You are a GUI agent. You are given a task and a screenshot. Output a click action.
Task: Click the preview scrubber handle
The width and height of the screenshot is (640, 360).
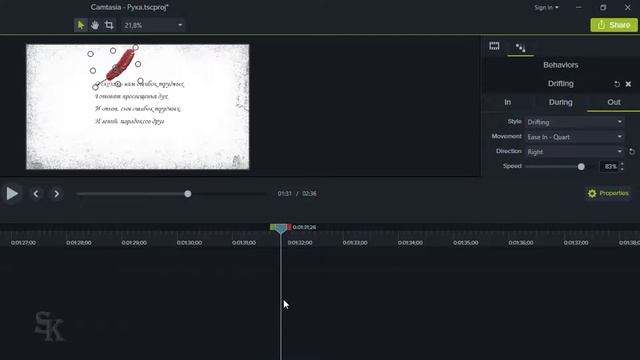point(188,194)
